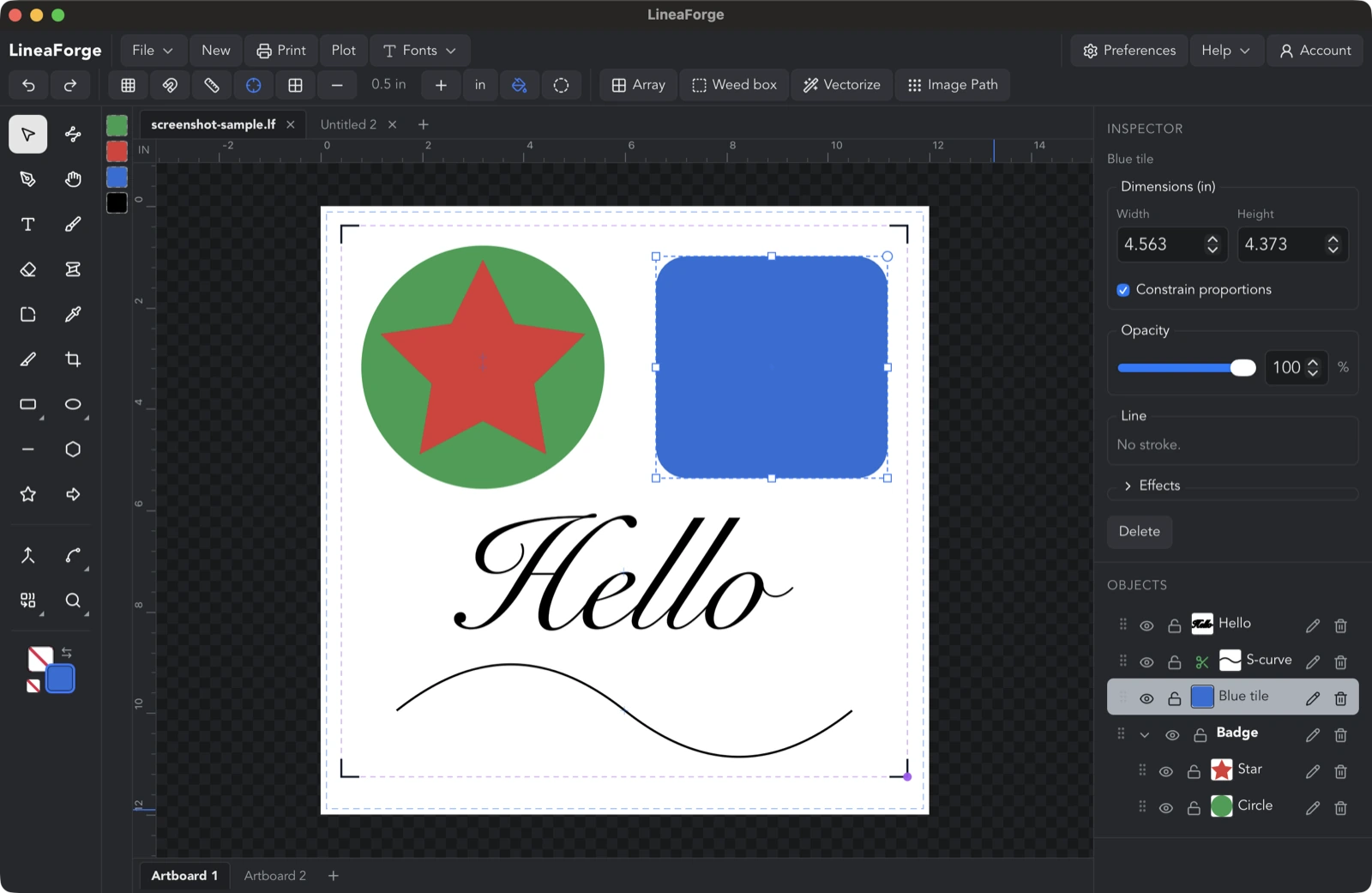The width and height of the screenshot is (1372, 893).
Task: Toggle lock on the Star layer
Action: coord(1194,771)
